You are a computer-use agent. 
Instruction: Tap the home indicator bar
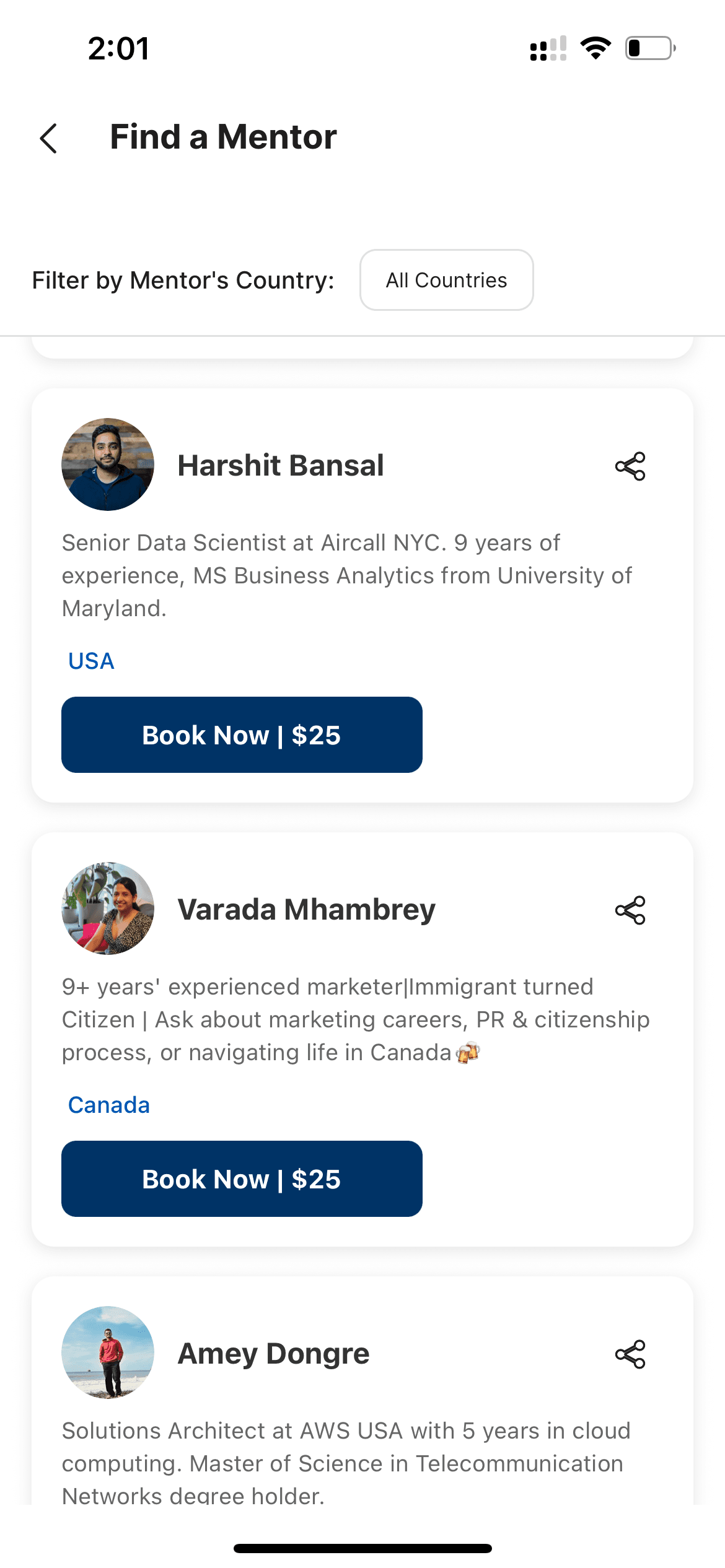point(362,1548)
